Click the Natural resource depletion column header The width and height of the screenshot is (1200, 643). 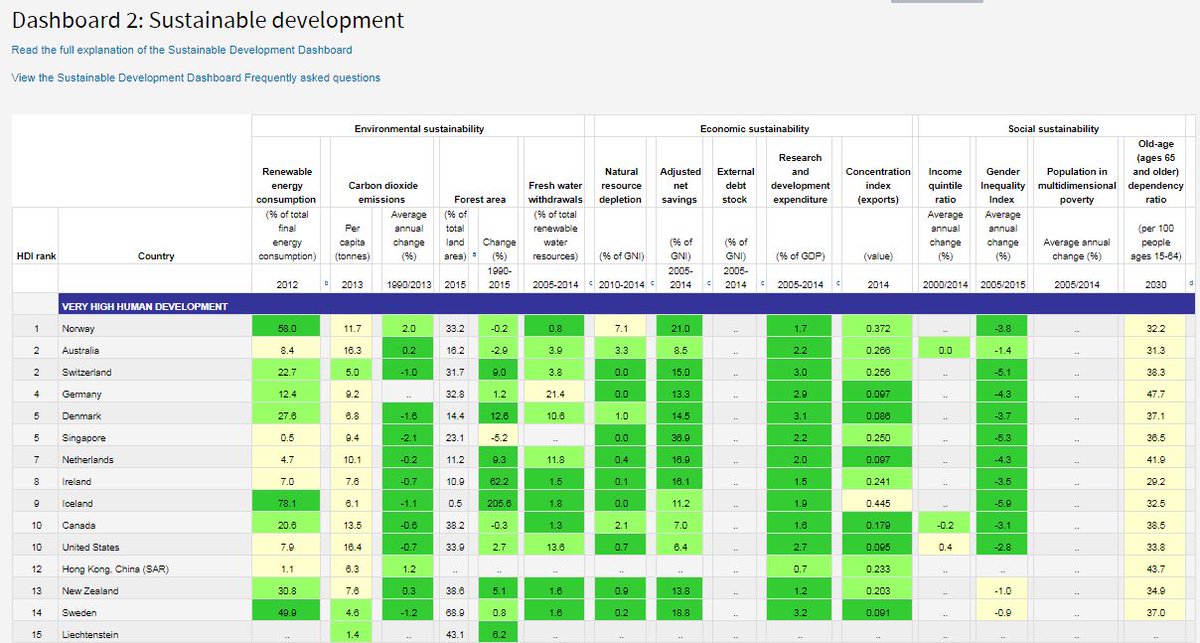click(x=622, y=186)
